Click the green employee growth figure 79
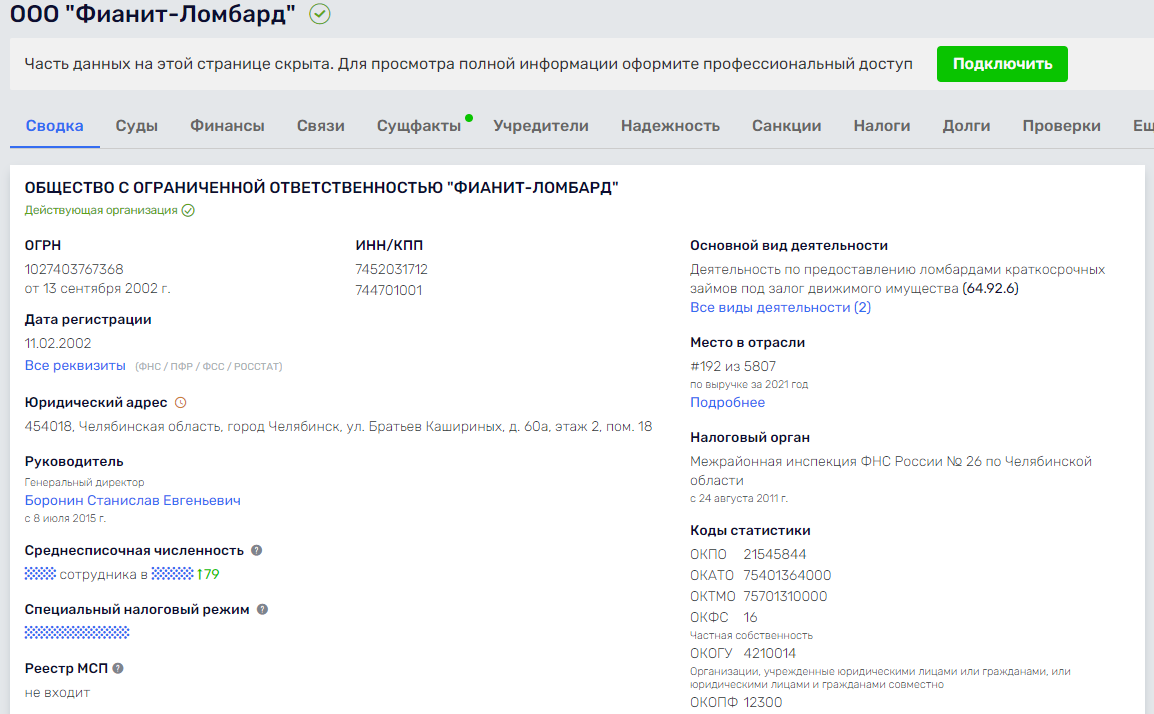This screenshot has width=1154, height=714. coord(208,574)
